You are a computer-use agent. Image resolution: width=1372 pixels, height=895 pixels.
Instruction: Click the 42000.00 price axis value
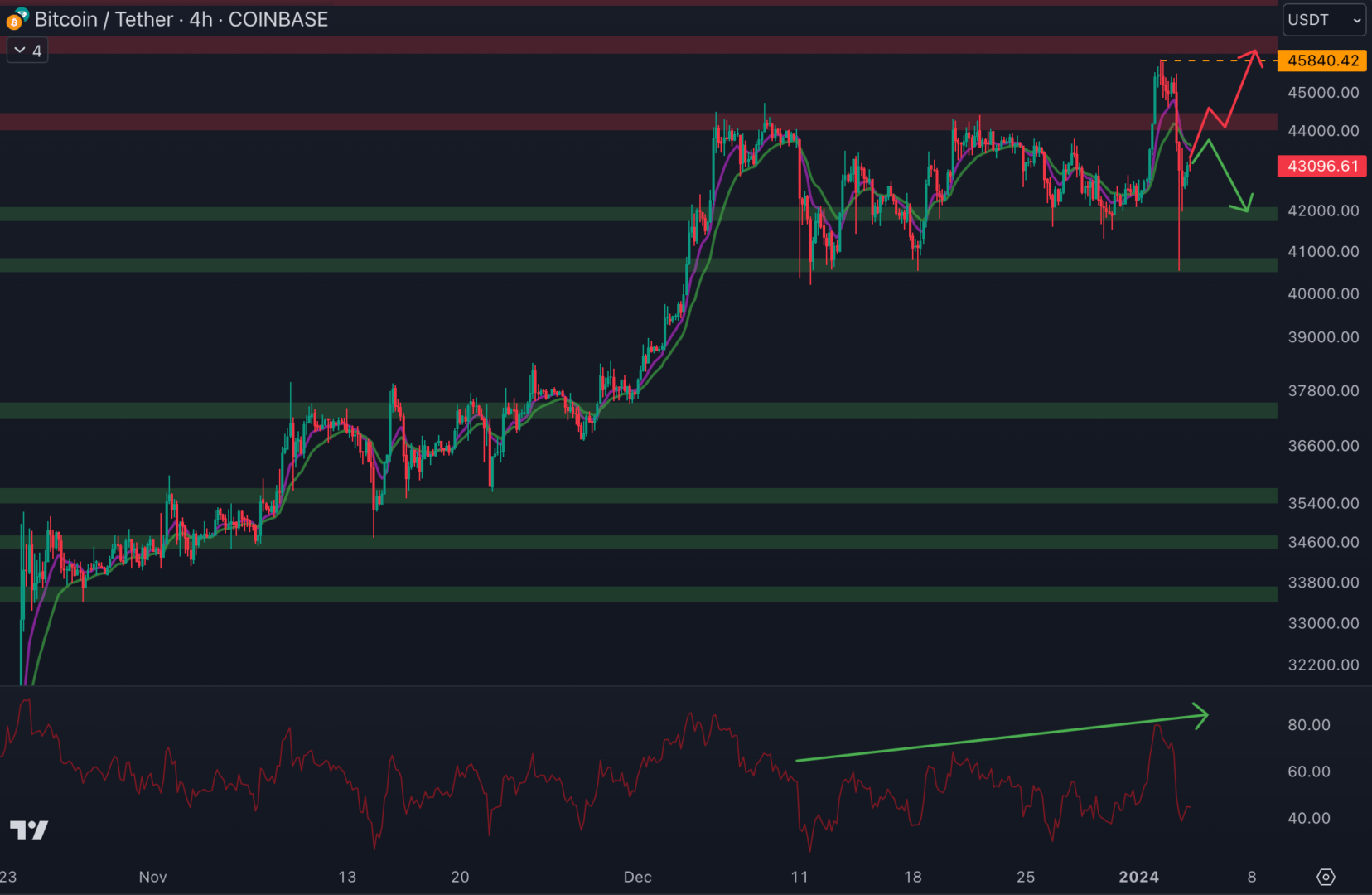(1323, 210)
